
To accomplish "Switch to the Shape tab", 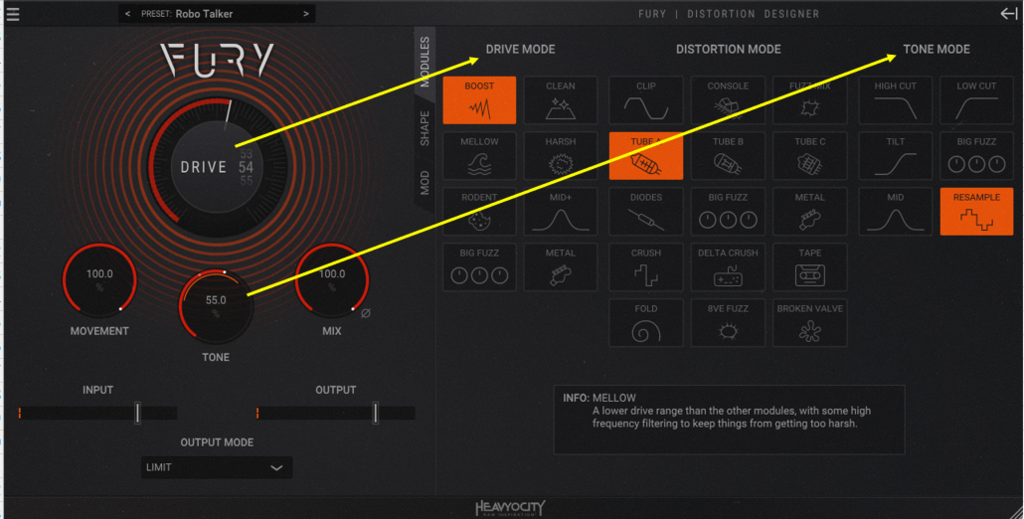I will click(x=425, y=128).
